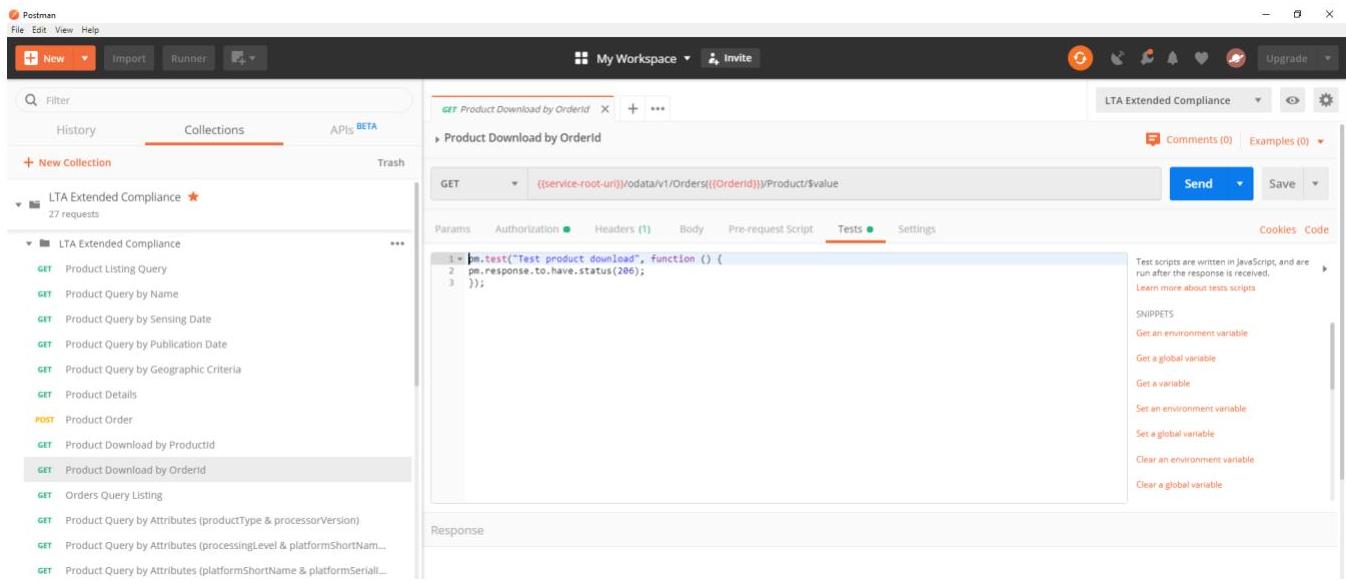Open the Help menu
1346x583 pixels.
click(90, 30)
